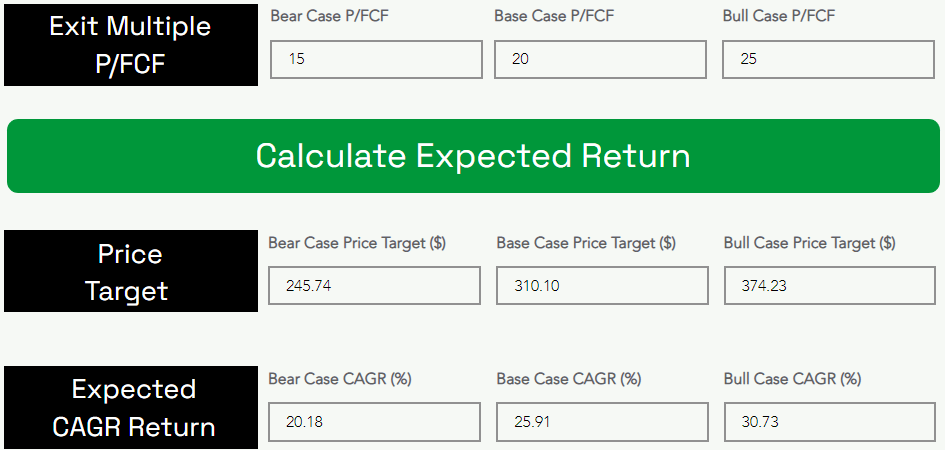Viewport: 945px width, 450px height.
Task: Focus the Bear Case P/FCF input showing 15
Action: point(376,59)
